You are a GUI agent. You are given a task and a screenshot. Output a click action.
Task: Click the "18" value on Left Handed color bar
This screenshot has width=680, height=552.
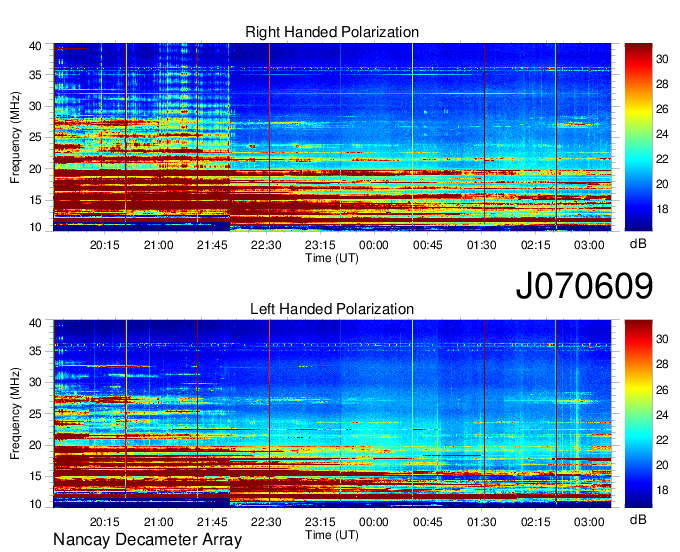click(662, 490)
